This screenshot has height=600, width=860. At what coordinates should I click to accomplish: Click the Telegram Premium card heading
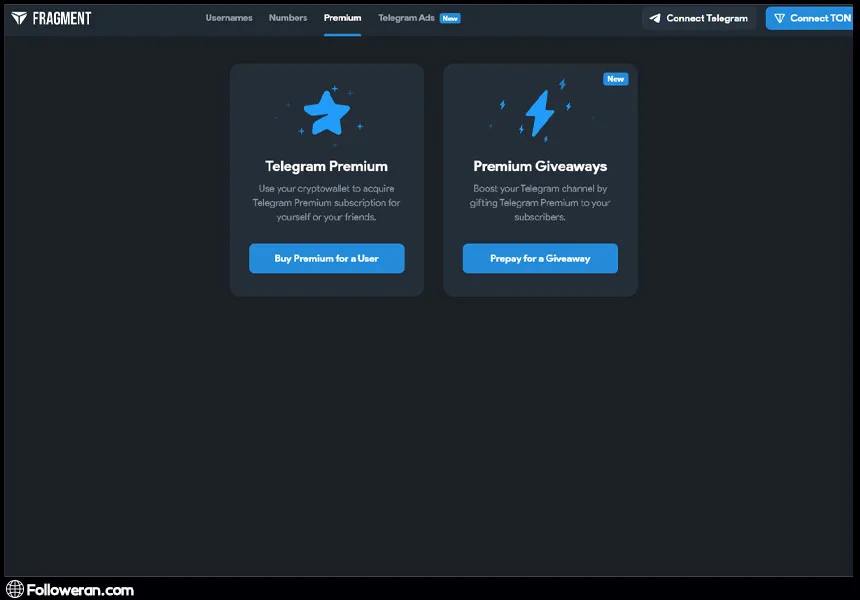(326, 166)
